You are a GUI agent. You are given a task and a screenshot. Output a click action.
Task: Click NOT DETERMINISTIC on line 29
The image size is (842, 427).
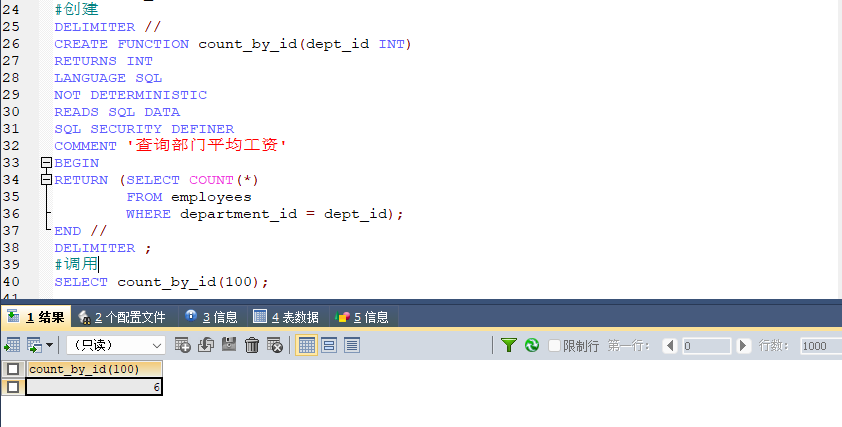click(x=130, y=95)
